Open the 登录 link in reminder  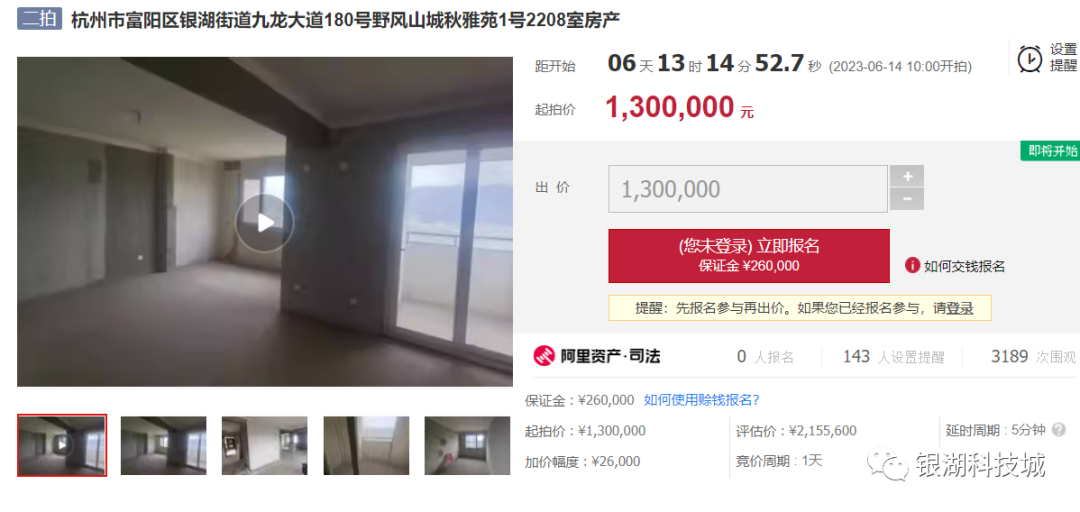959,309
